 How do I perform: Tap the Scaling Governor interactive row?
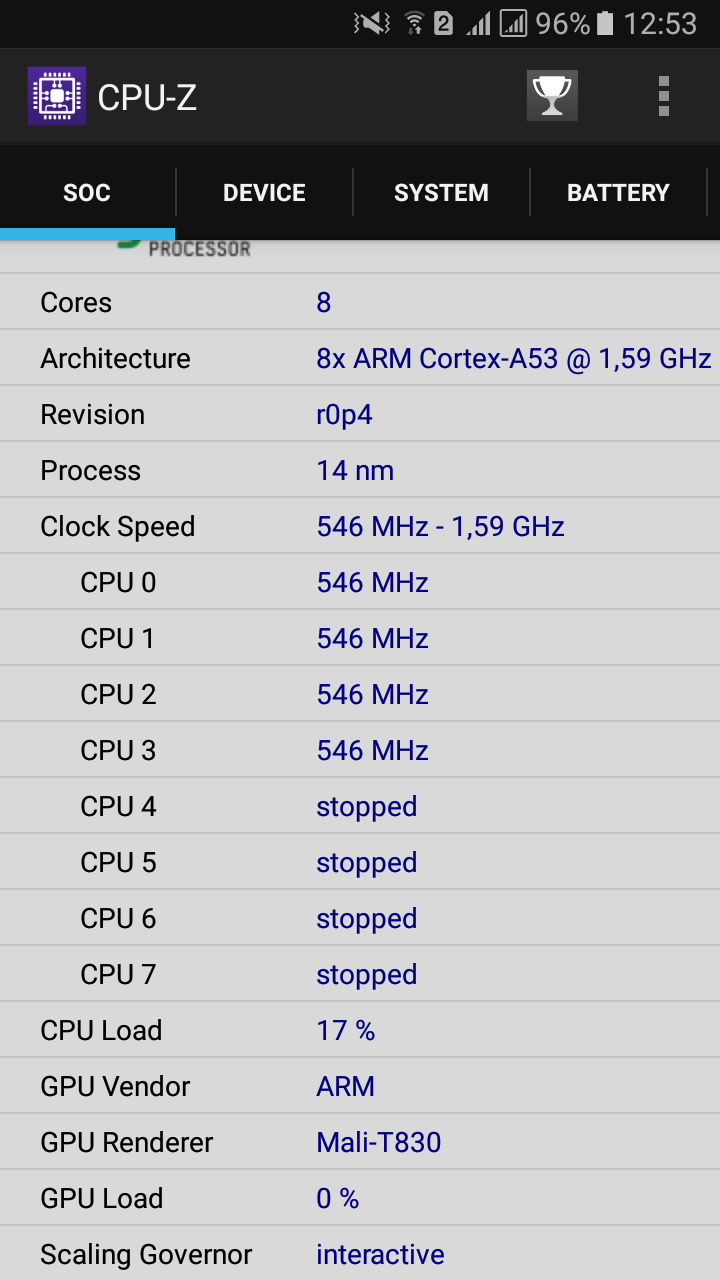(360, 1254)
